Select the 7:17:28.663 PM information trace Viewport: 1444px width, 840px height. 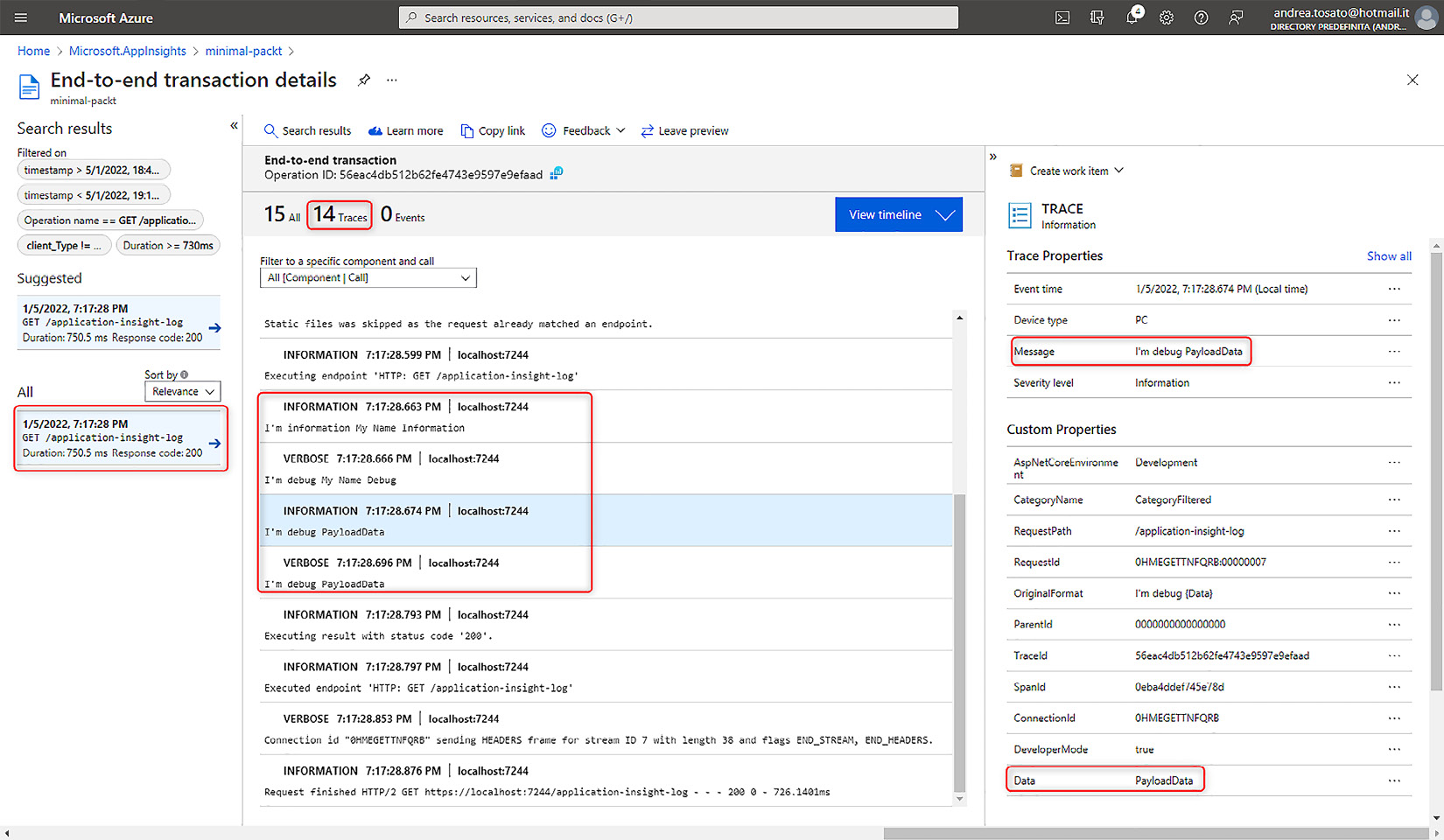(606, 416)
